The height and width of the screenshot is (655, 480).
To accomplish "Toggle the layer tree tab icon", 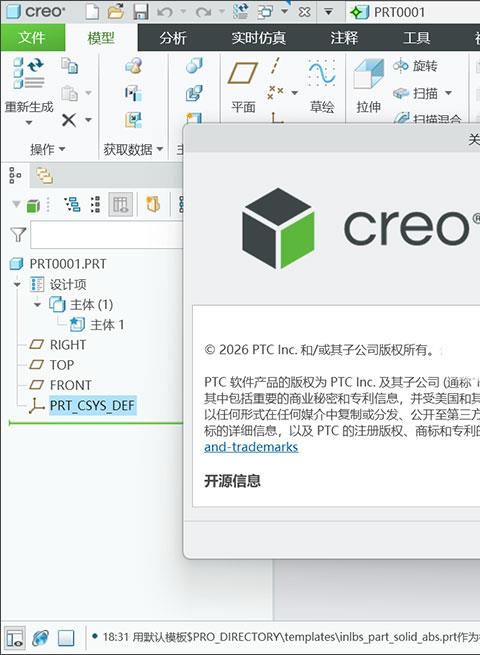I will 44,175.
